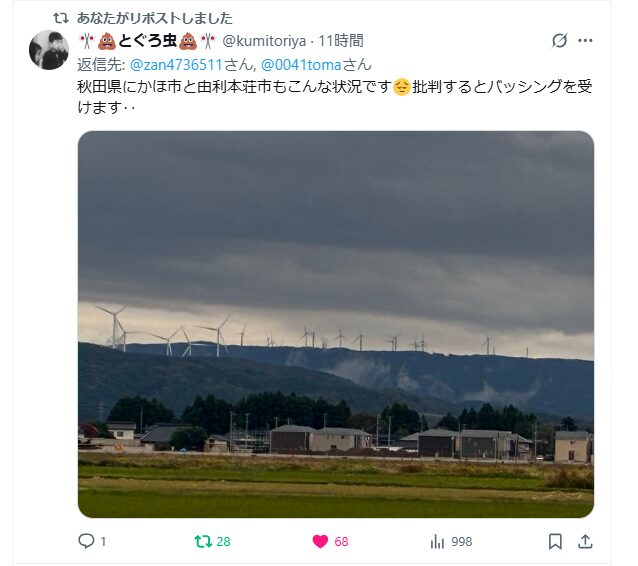Open the wind turbine photo

(336, 324)
